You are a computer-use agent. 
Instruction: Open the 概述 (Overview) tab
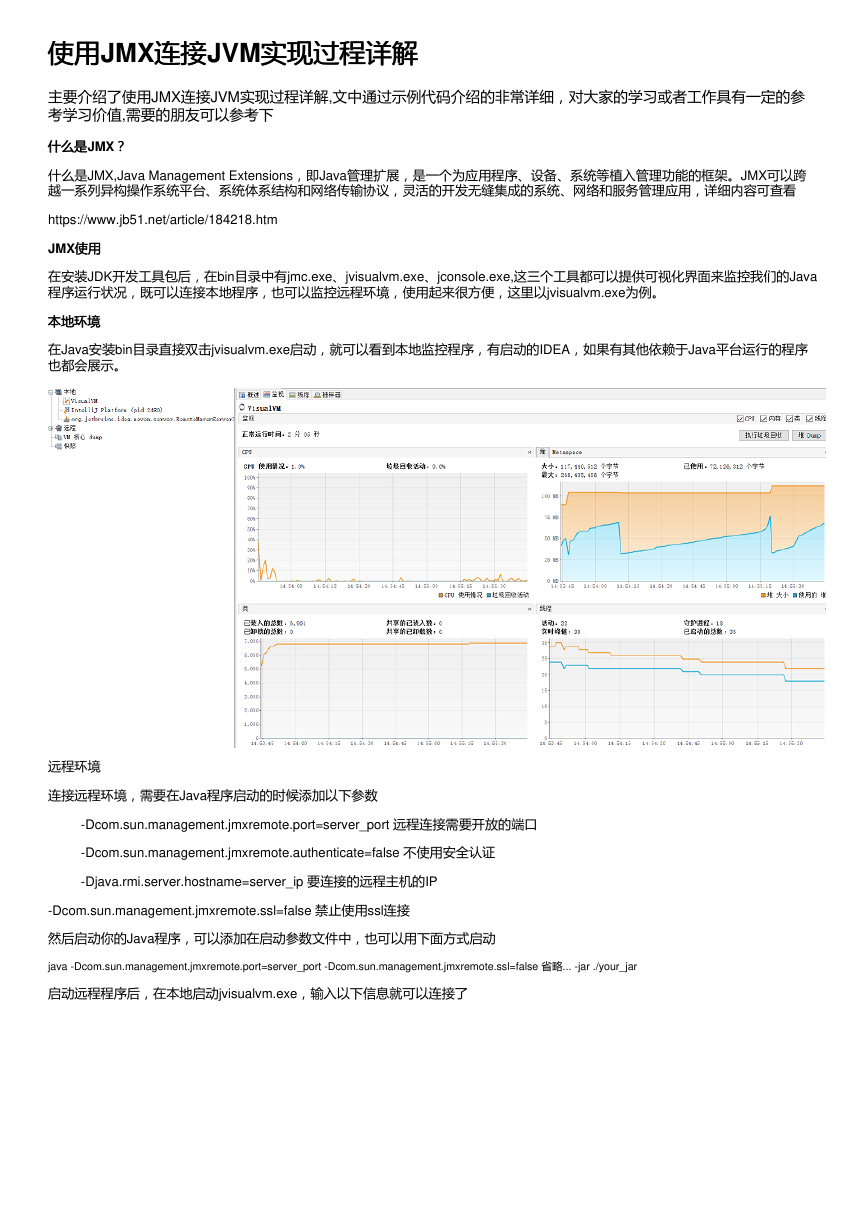[249, 395]
